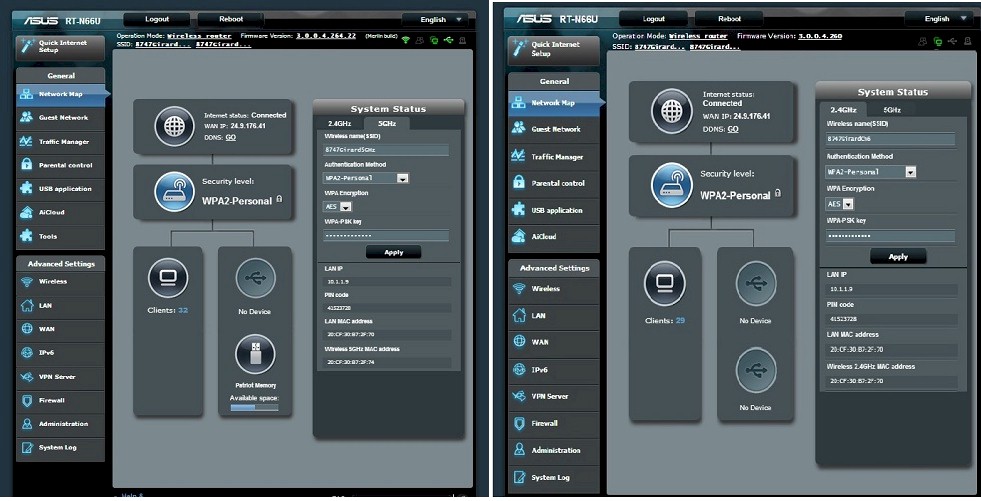The height and width of the screenshot is (501, 981).
Task: Click the router icon in left window
Action: coord(174,192)
